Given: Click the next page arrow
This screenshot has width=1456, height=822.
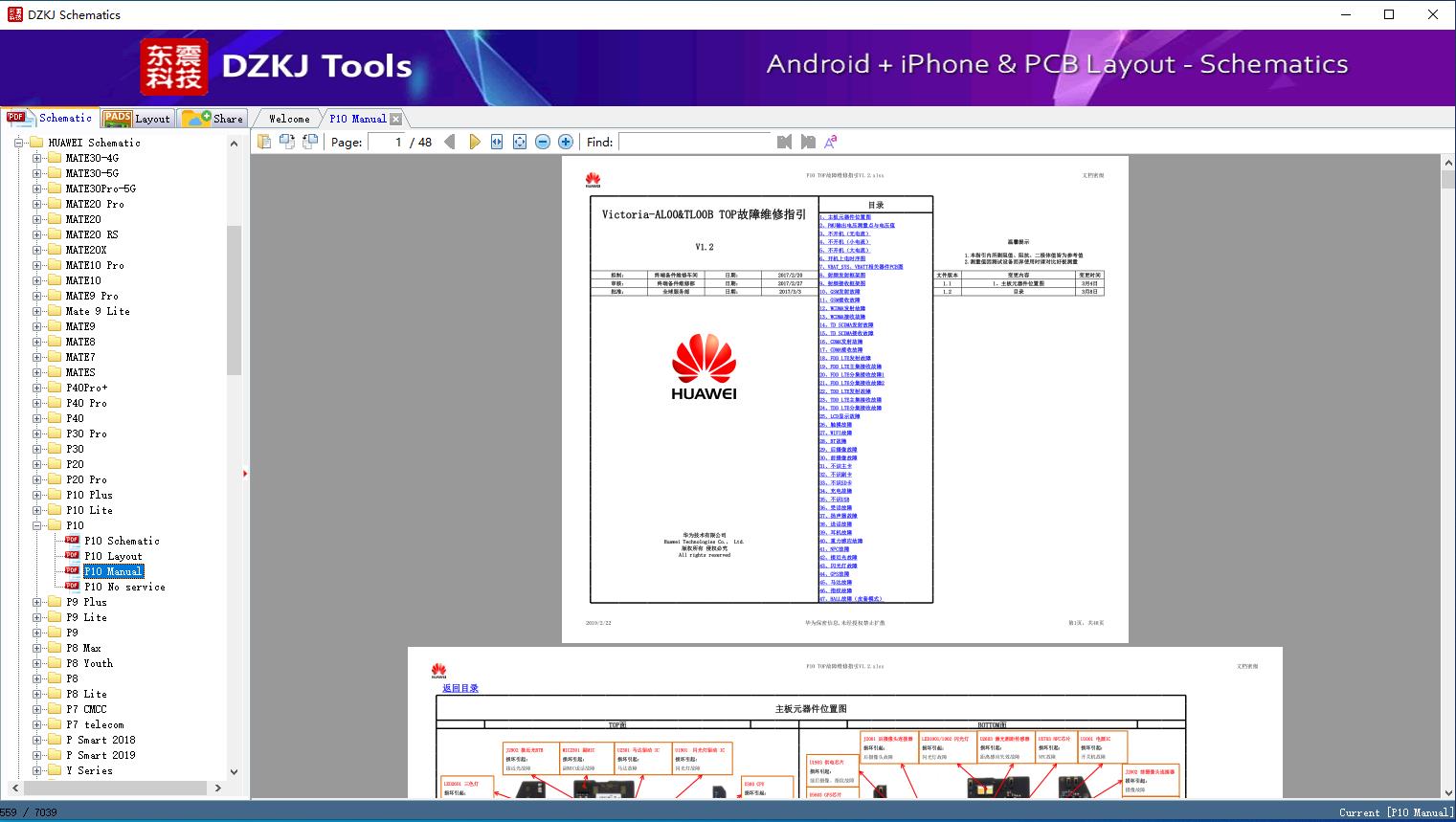Looking at the screenshot, I should pos(474,142).
